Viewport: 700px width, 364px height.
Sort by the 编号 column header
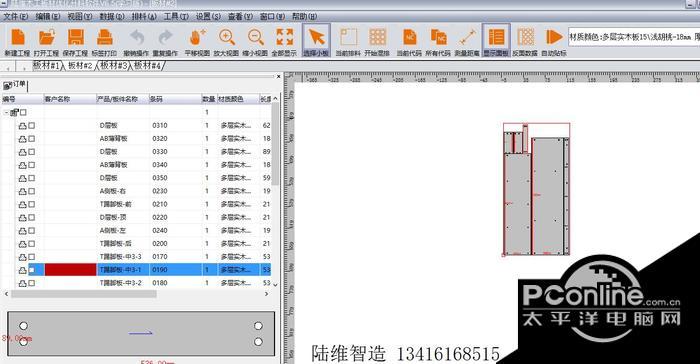tap(22, 99)
